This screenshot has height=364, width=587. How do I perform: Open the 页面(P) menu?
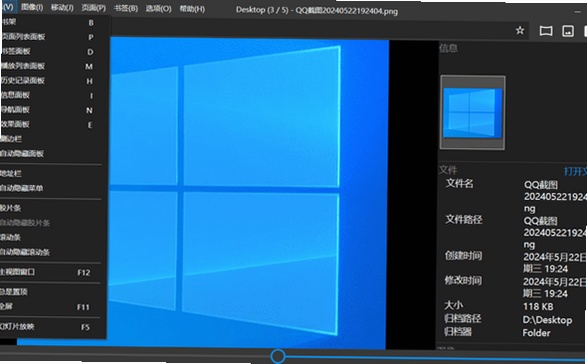point(94,8)
